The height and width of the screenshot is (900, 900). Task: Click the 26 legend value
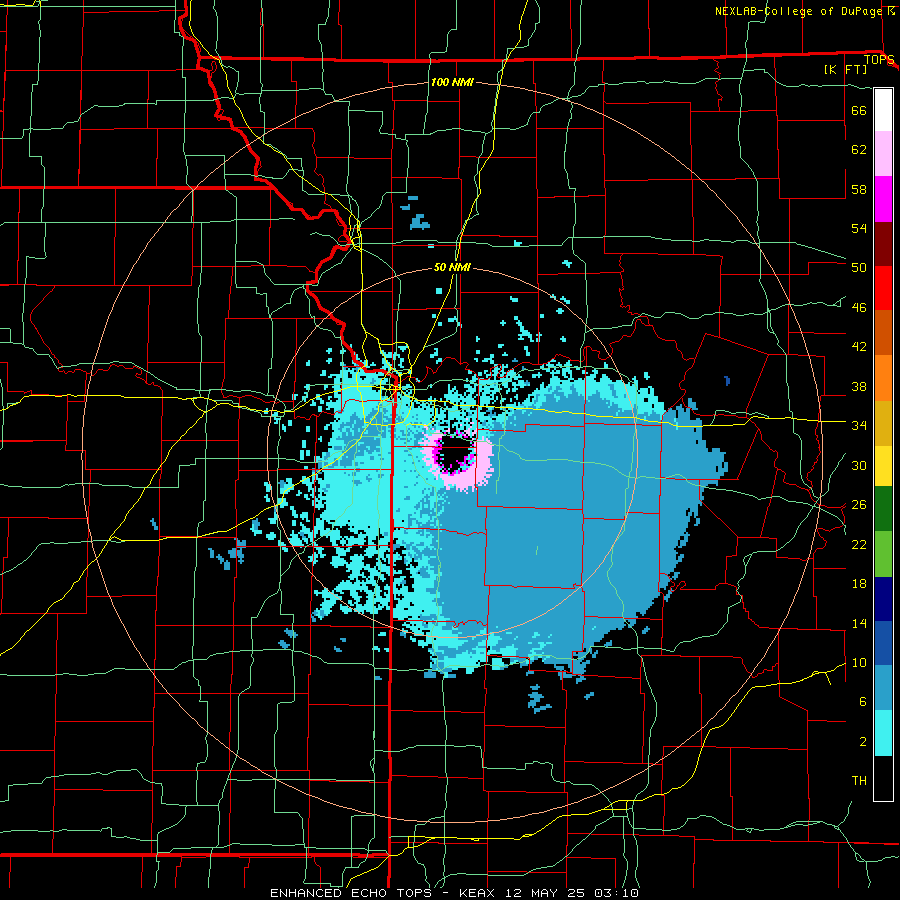click(859, 505)
